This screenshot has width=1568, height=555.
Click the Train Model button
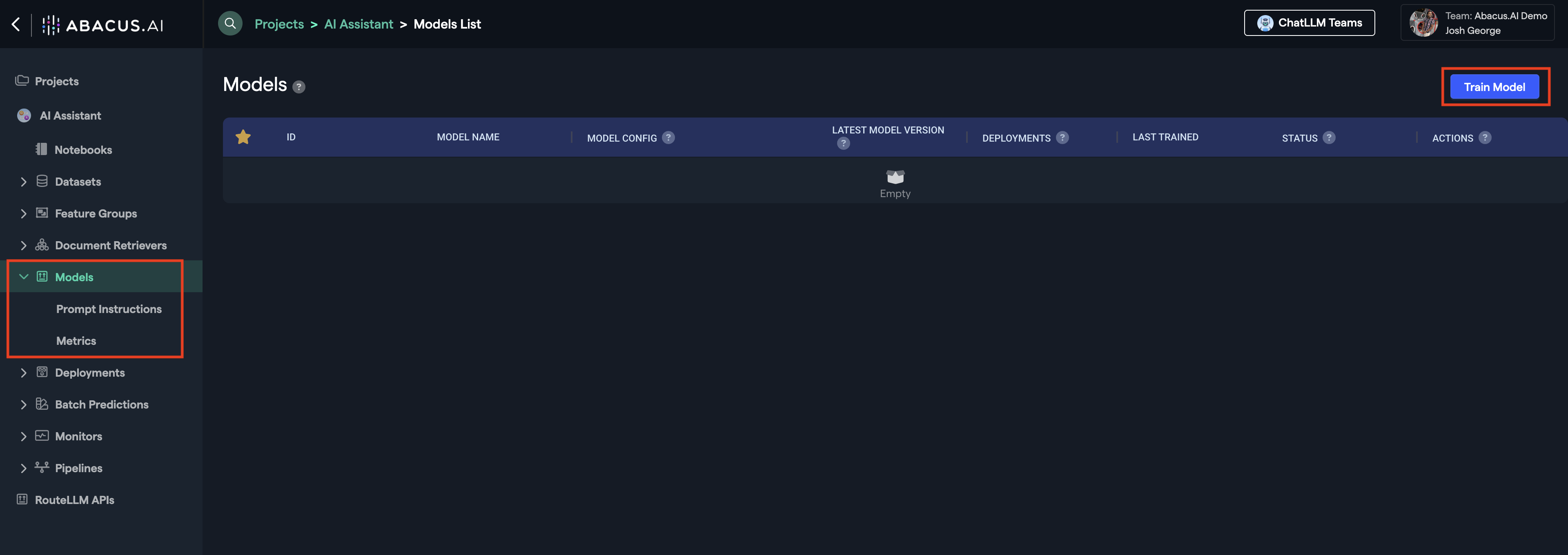[1494, 87]
